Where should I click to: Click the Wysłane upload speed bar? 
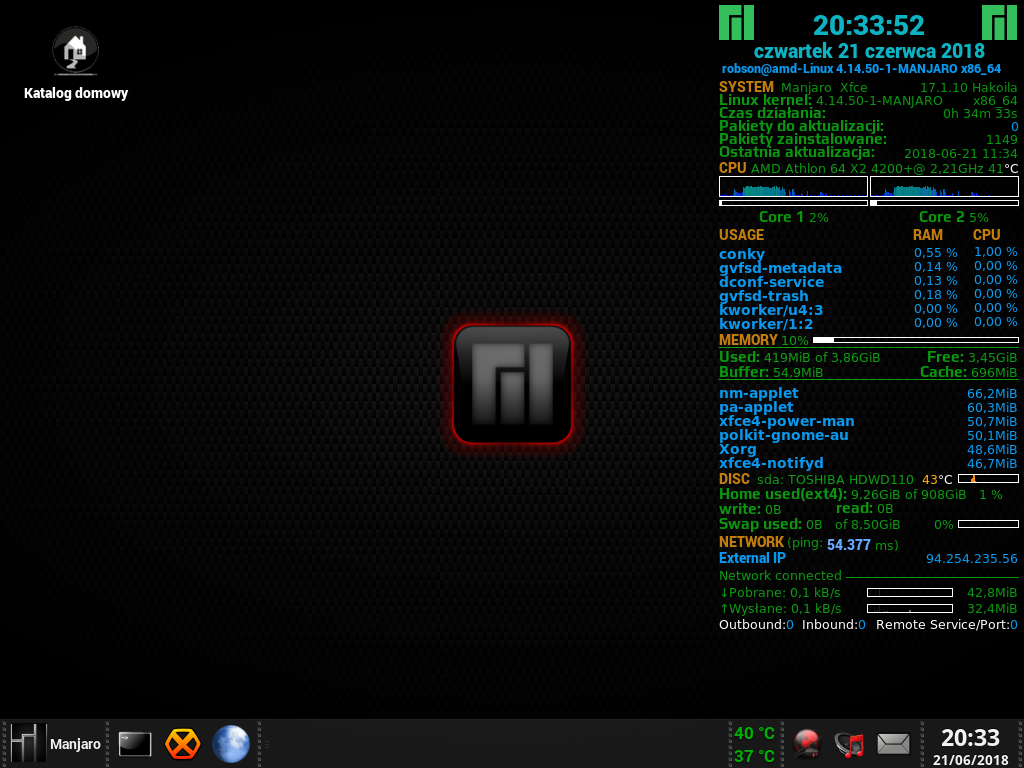(x=910, y=608)
